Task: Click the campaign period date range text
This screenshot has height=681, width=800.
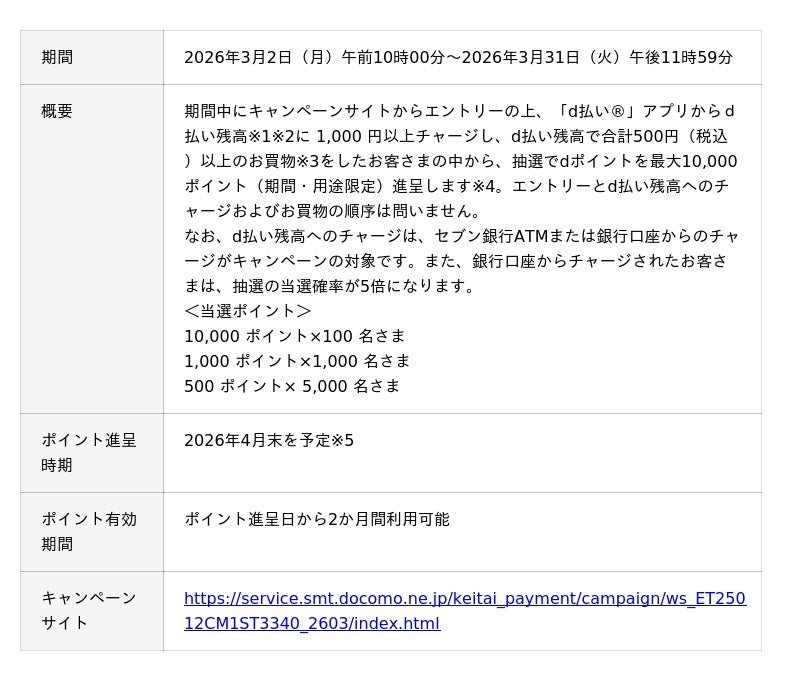Action: tap(458, 58)
